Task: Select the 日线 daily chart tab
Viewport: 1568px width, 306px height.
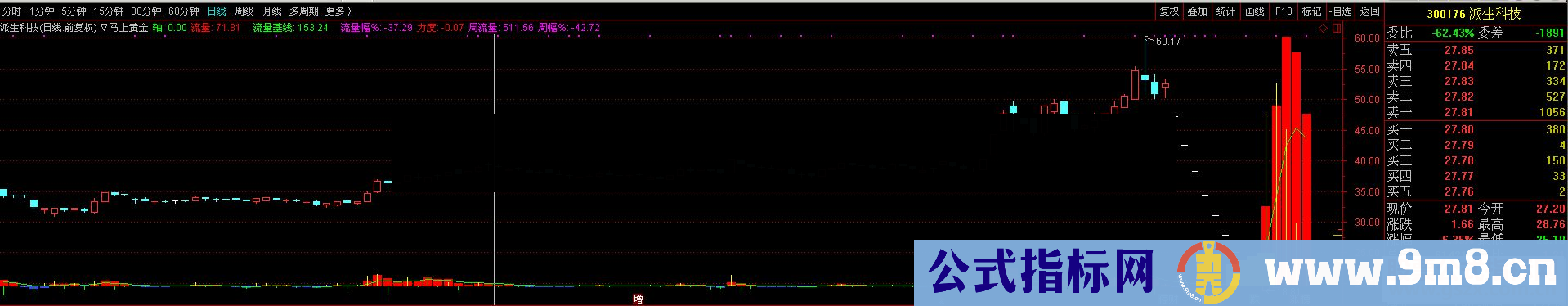Action: click(217, 11)
